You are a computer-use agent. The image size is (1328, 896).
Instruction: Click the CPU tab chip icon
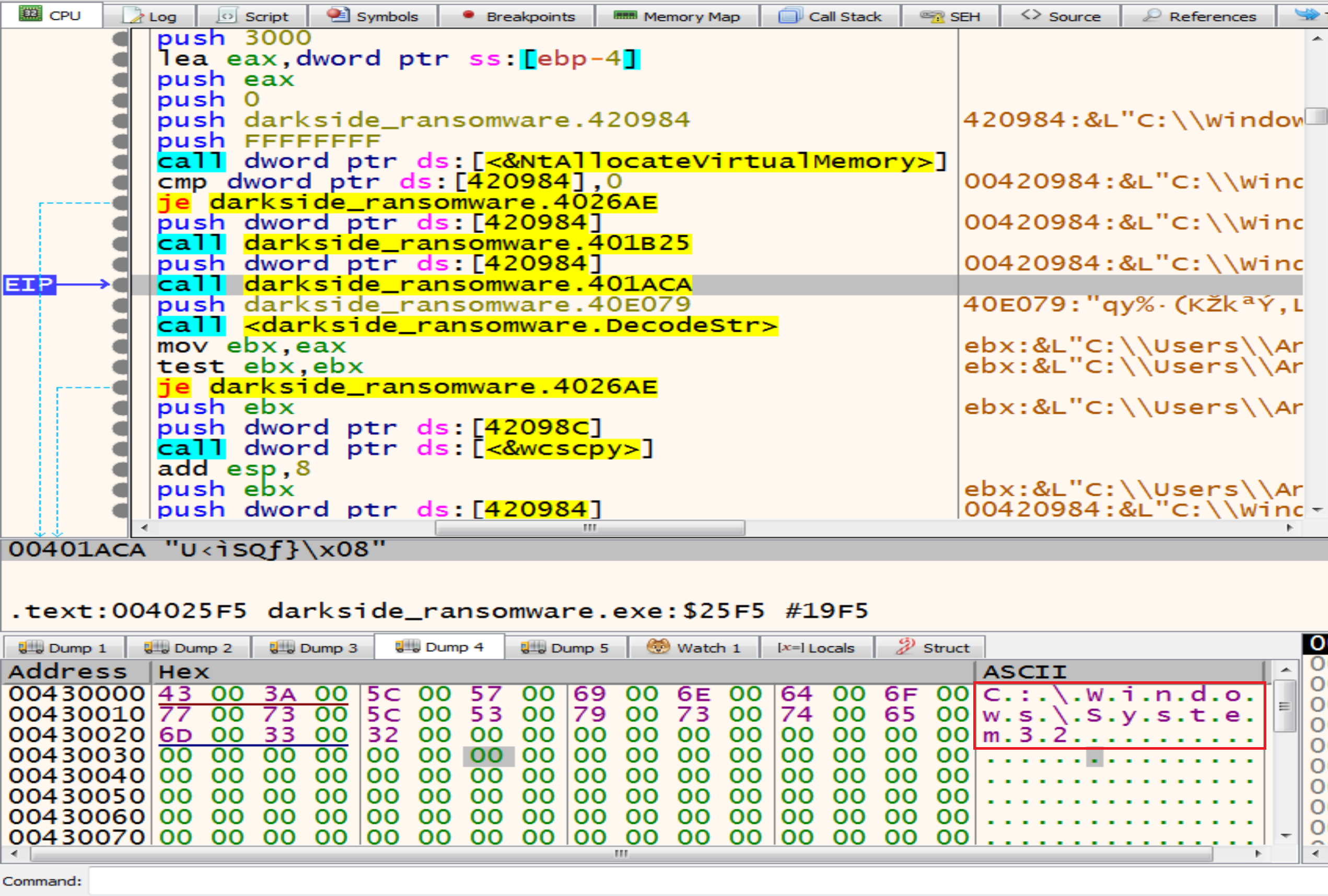(30, 14)
